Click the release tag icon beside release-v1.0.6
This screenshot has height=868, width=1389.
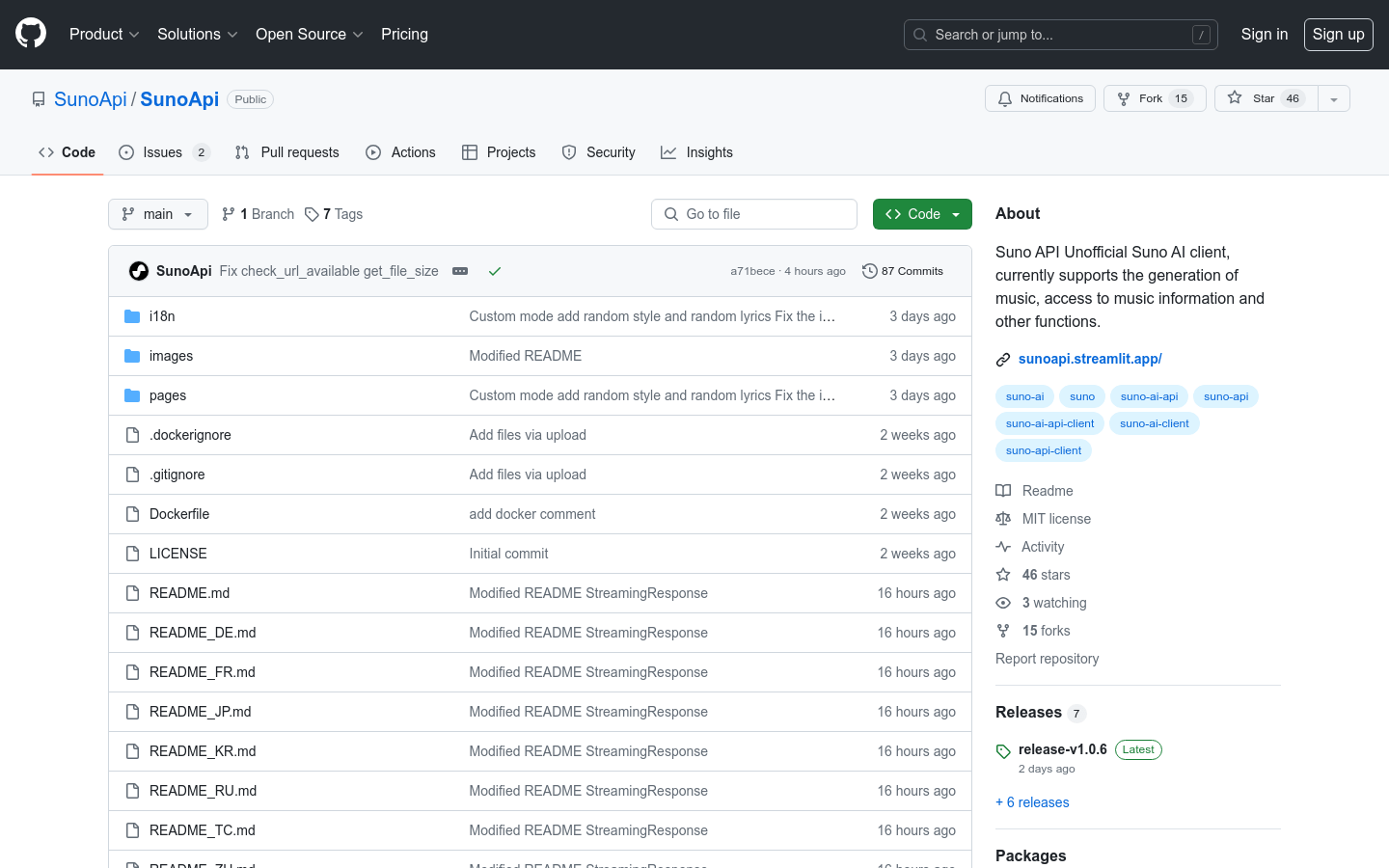tap(1003, 750)
